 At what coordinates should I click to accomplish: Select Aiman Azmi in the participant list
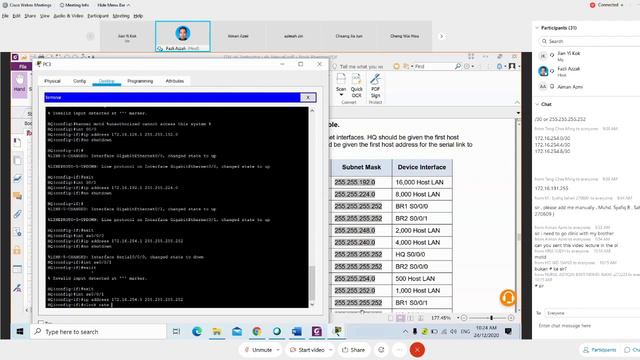tap(570, 87)
